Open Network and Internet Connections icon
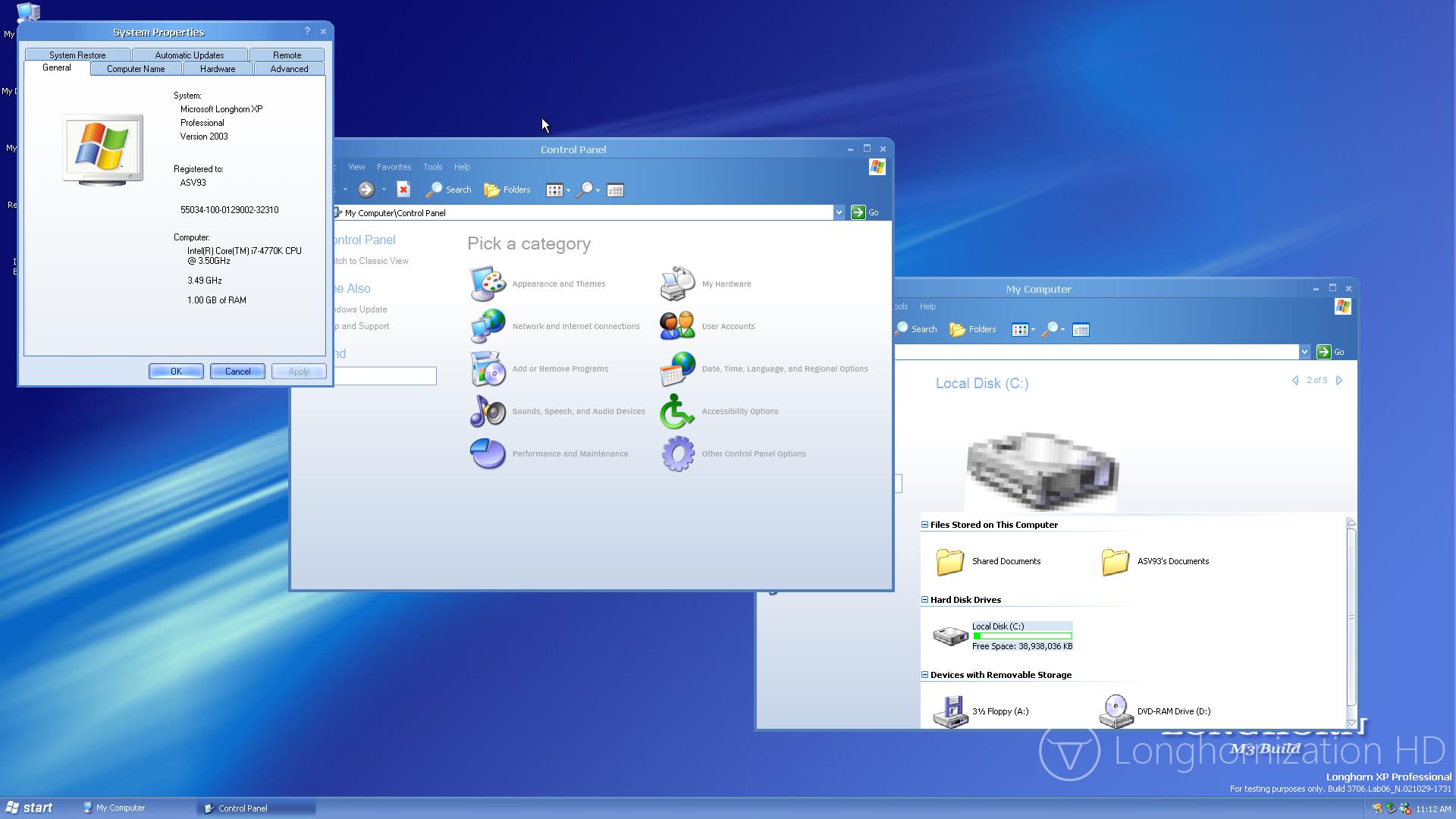Viewport: 1456px width, 819px height. coord(488,327)
